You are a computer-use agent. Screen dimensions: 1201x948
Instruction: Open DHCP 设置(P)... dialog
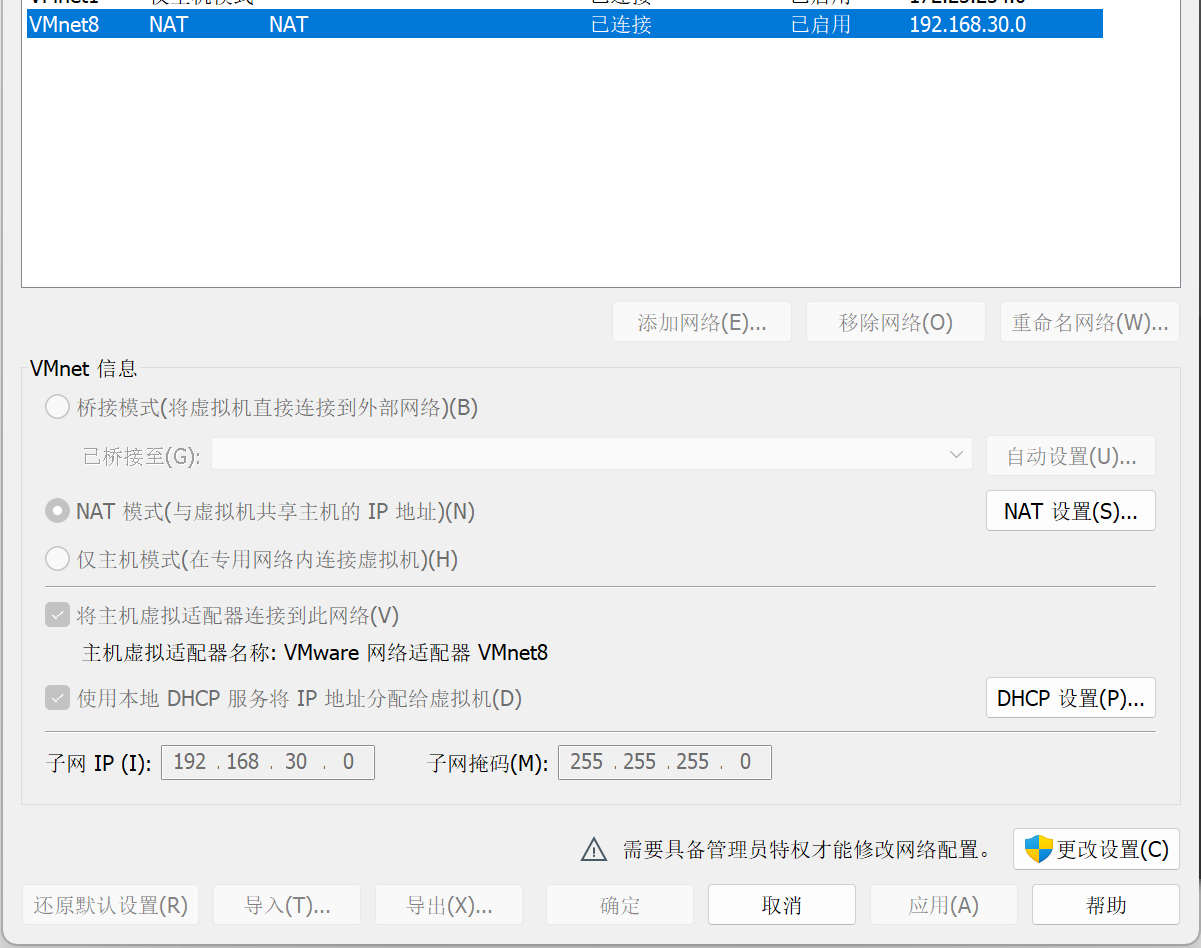point(1071,698)
